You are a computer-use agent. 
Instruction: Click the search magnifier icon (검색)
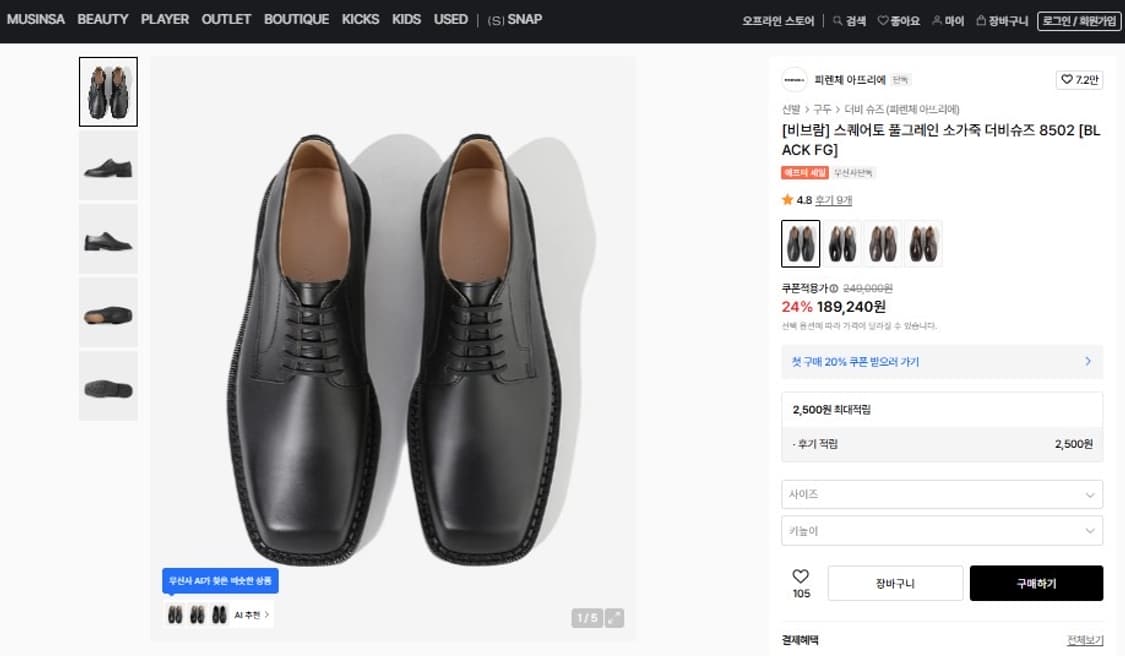coord(838,21)
